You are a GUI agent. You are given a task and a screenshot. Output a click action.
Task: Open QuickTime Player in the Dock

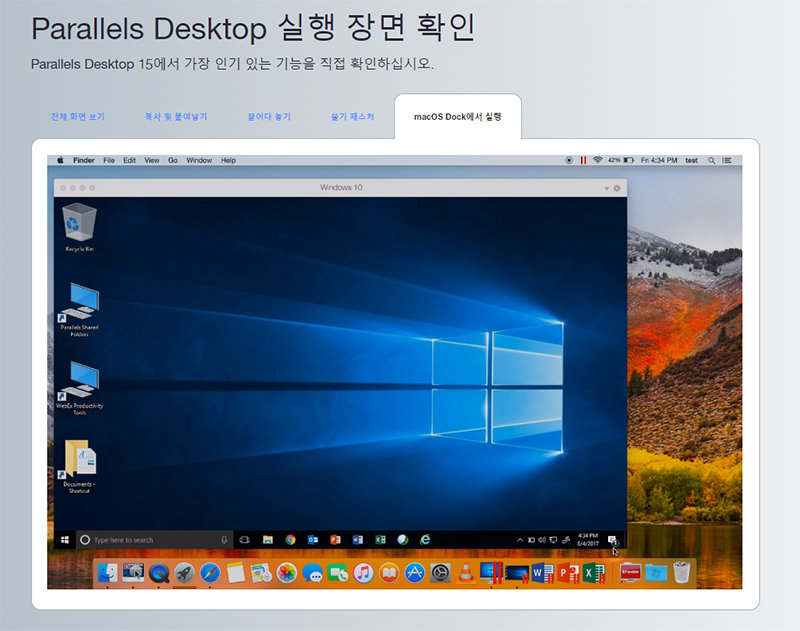point(159,573)
